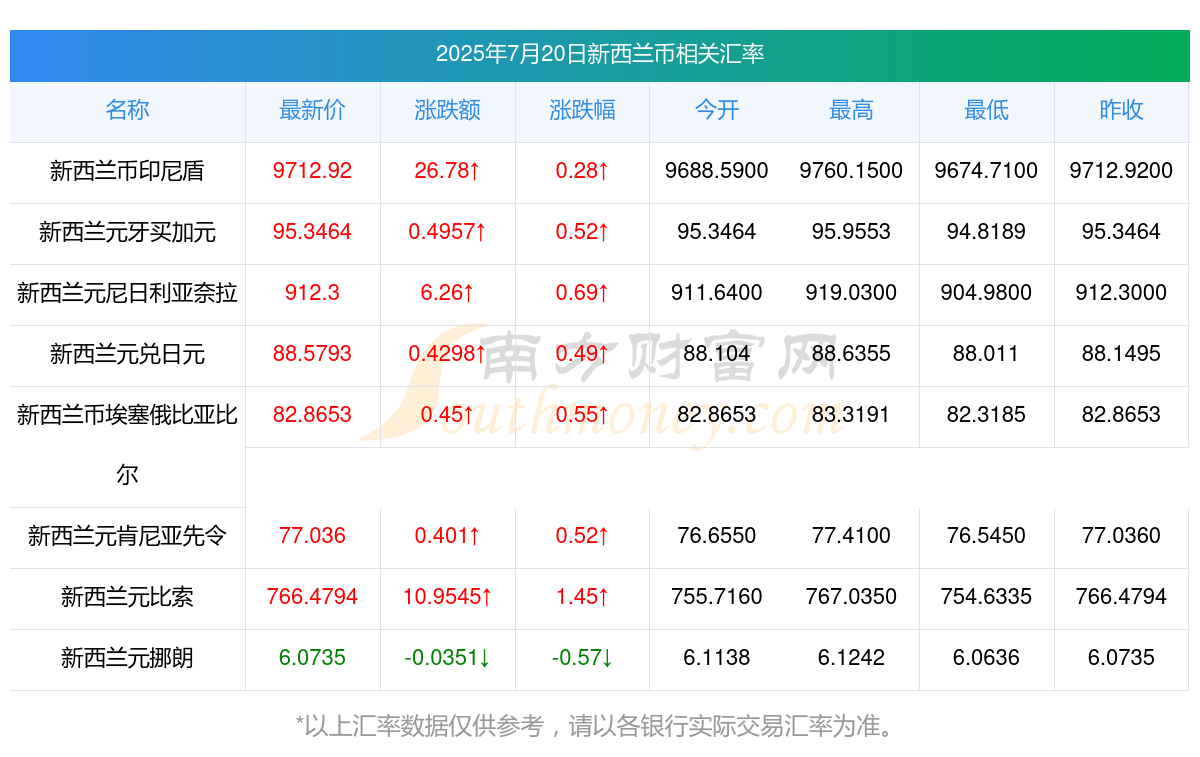Image resolution: width=1200 pixels, height=757 pixels.
Task: Click the 涨跌幅 column header
Action: pyautogui.click(x=582, y=110)
